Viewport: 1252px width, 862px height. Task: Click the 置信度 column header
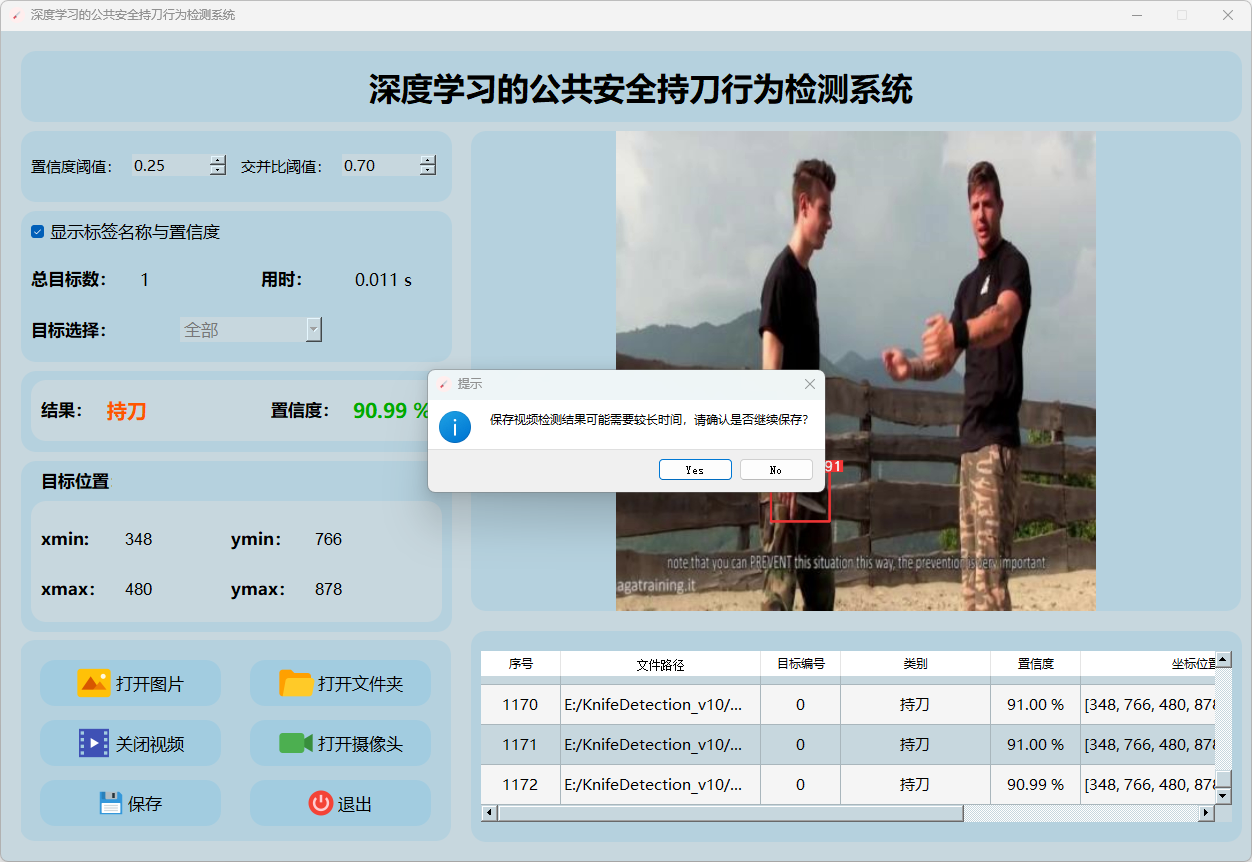click(x=1035, y=664)
